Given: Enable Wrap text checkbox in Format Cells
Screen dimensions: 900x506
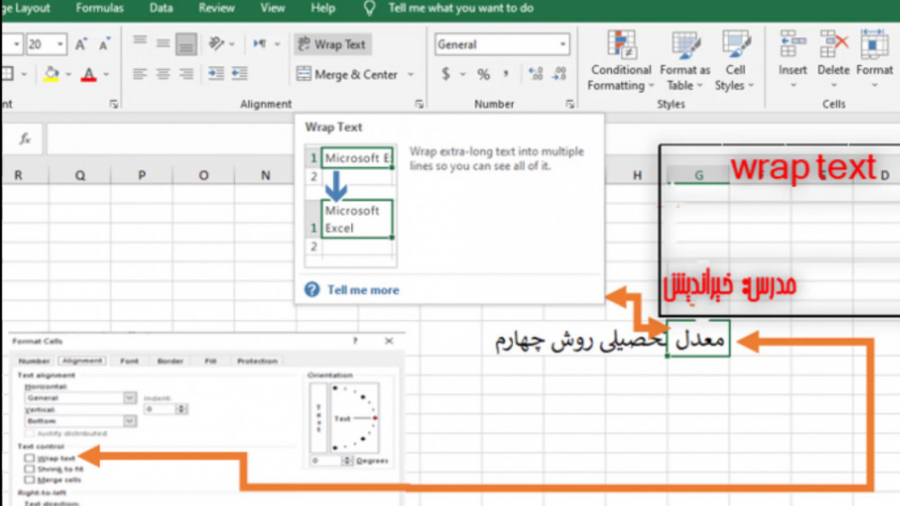Looking at the screenshot, I should pyautogui.click(x=29, y=458).
